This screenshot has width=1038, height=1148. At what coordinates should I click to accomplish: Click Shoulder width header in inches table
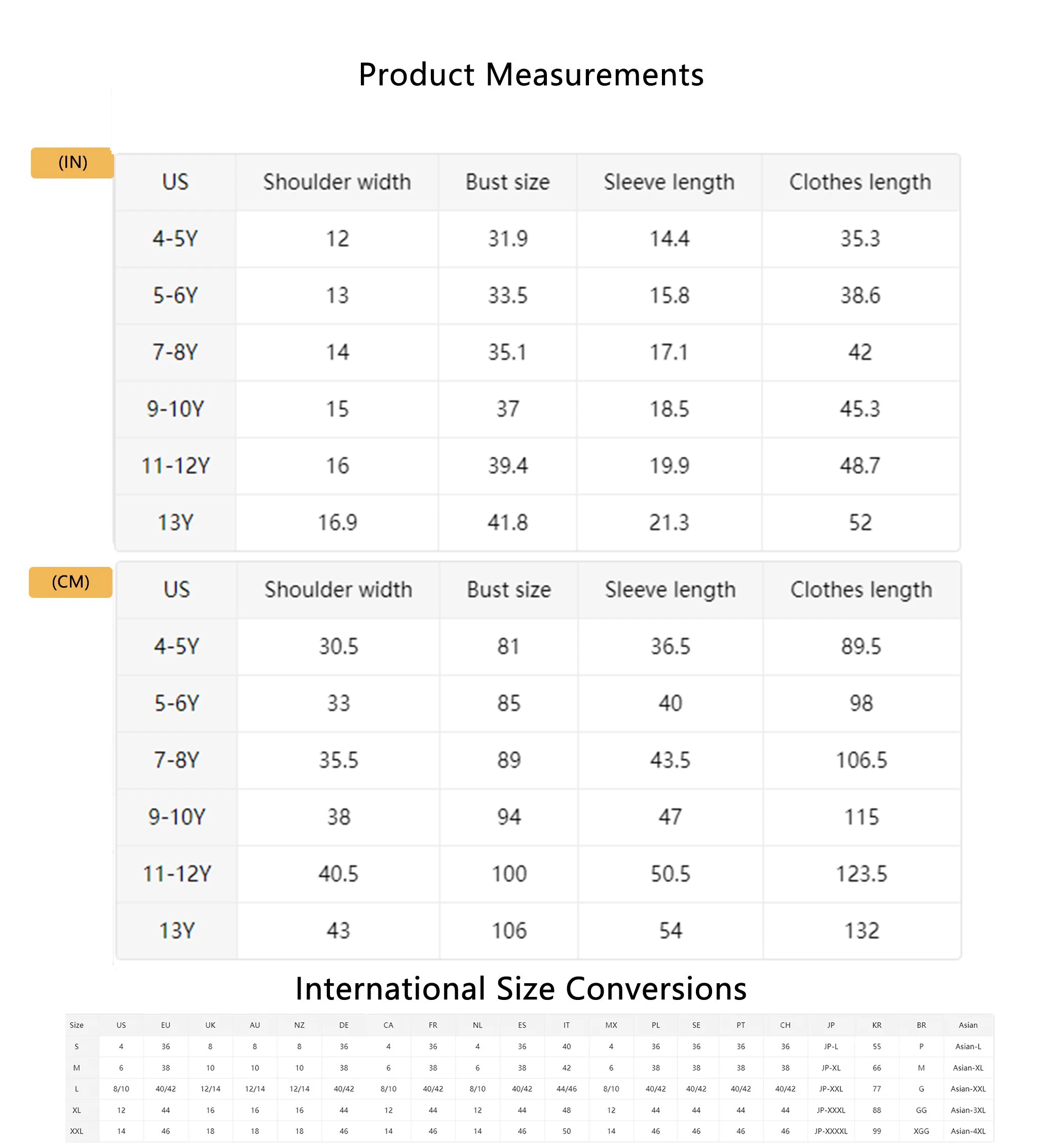[337, 182]
